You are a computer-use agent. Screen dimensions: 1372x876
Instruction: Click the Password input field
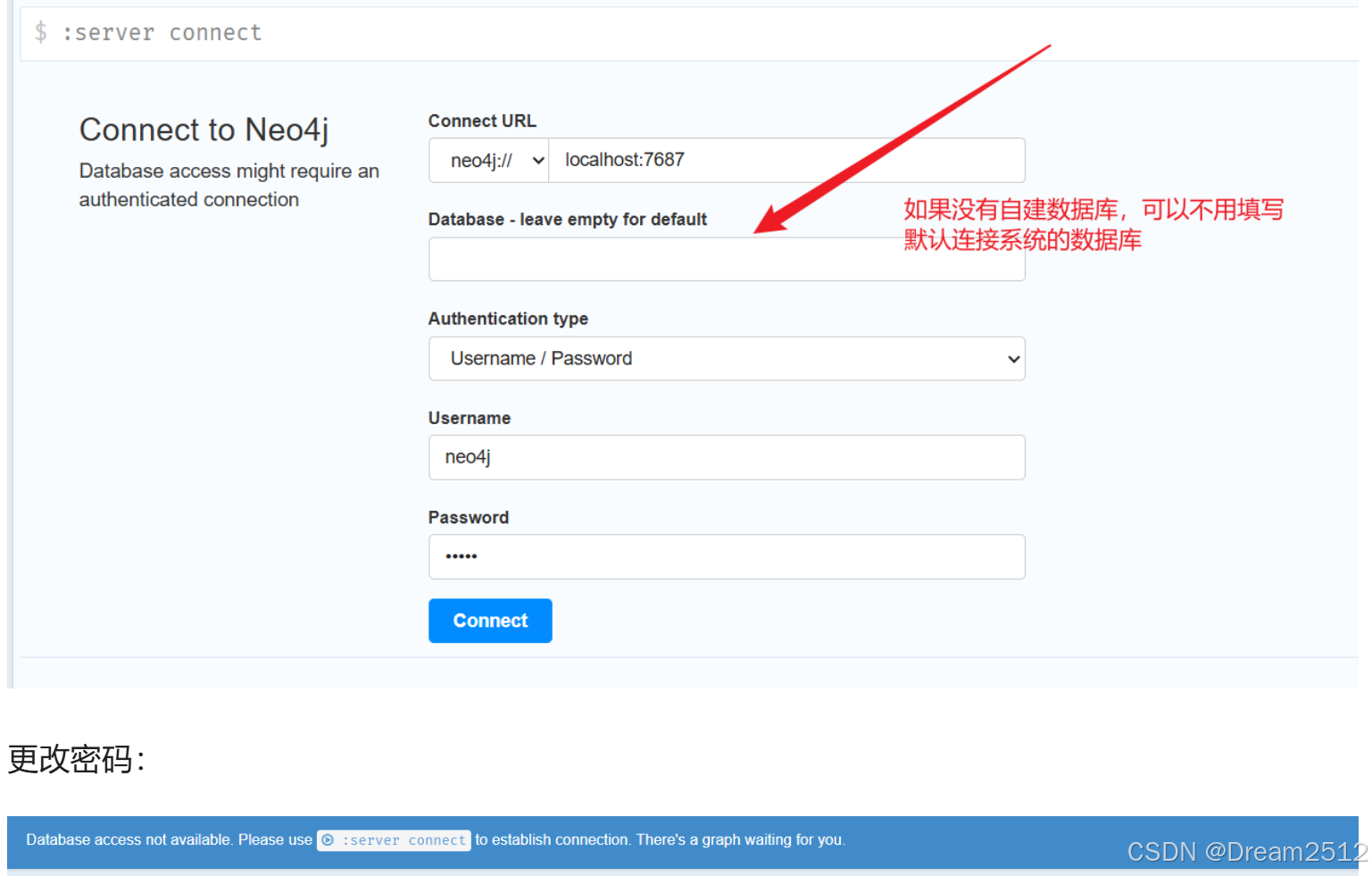pyautogui.click(x=727, y=557)
